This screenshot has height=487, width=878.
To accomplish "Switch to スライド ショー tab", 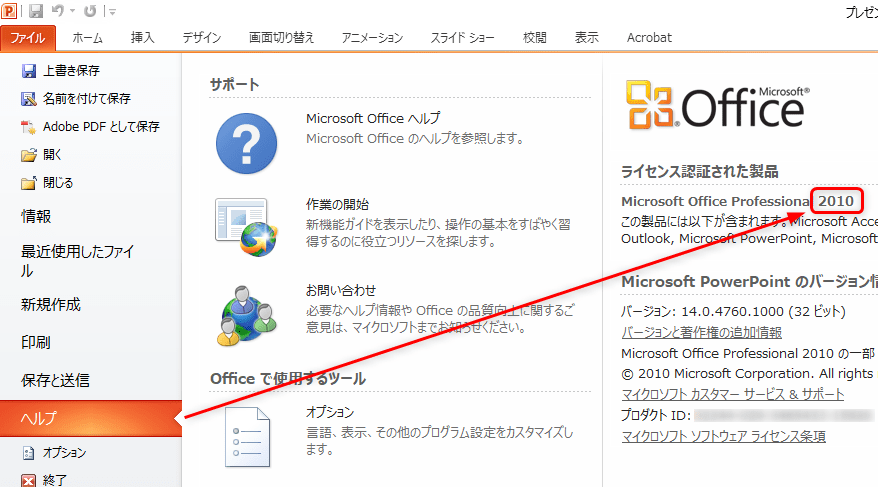I will [x=463, y=38].
